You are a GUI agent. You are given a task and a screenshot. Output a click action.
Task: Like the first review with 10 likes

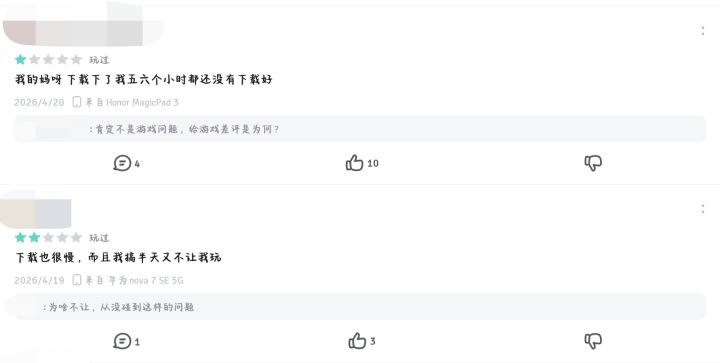tap(362, 163)
